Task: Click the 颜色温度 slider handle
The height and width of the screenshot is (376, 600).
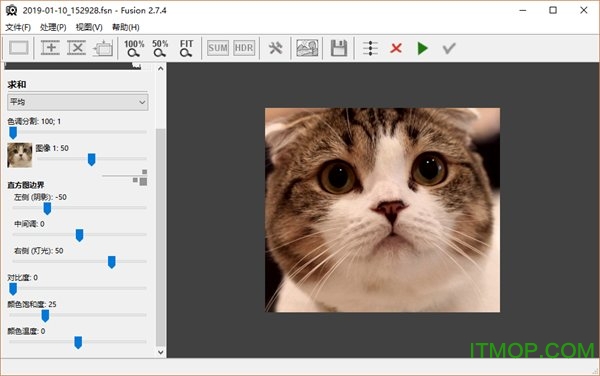Action: click(78, 343)
